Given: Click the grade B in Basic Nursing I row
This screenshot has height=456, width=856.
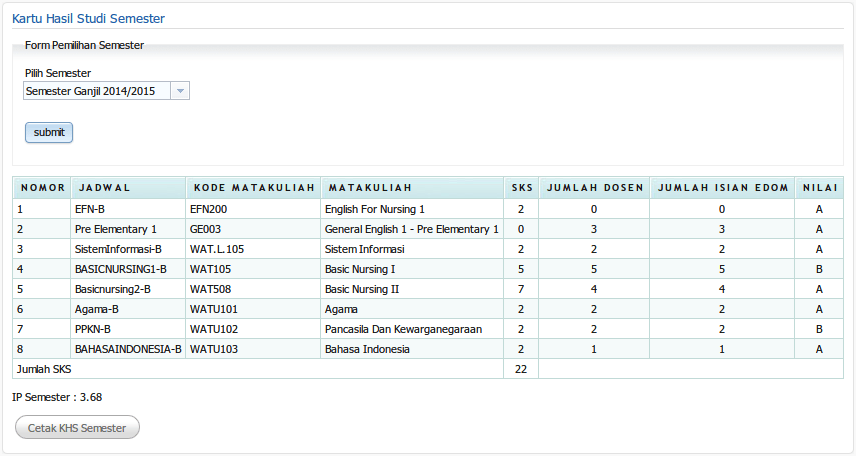Looking at the screenshot, I should click(x=819, y=269).
